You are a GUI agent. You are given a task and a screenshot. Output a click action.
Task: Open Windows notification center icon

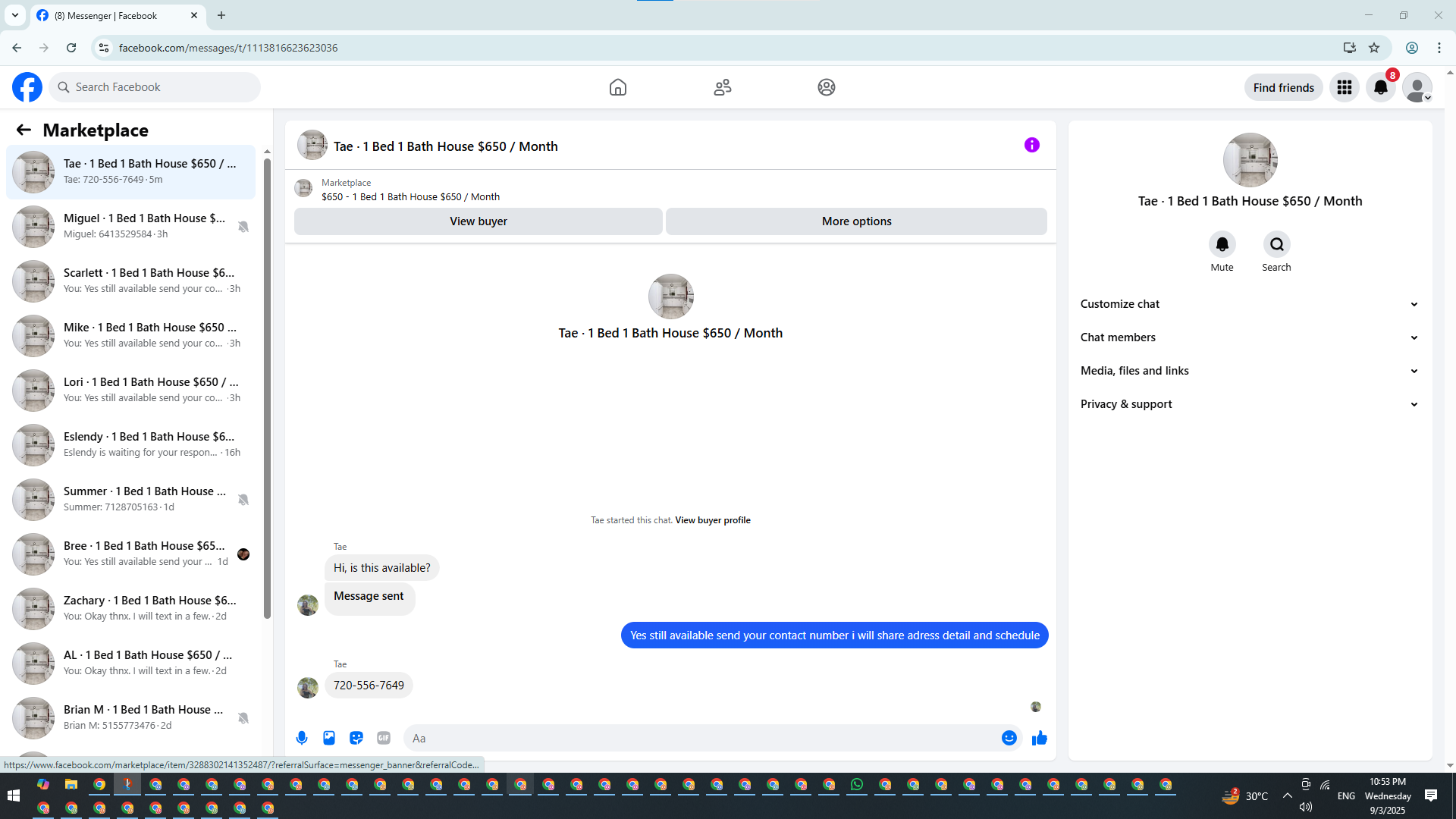point(1431,795)
